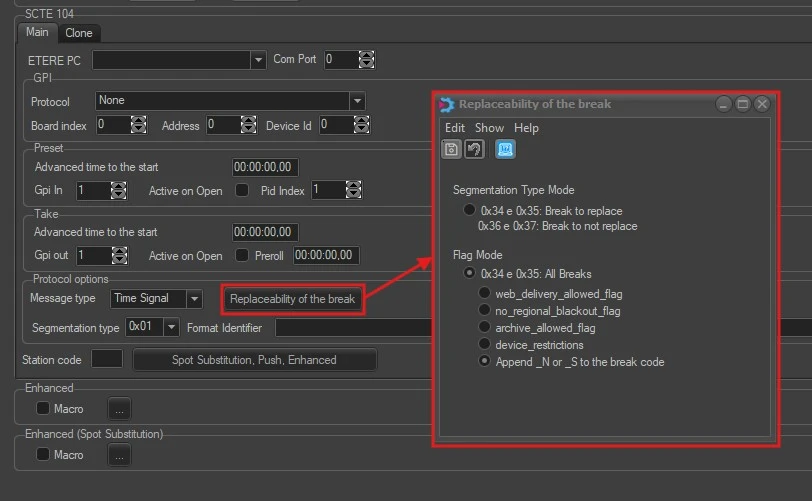Click the Replaceability of the break button
Screen dimensions: 812x501
click(x=292, y=299)
